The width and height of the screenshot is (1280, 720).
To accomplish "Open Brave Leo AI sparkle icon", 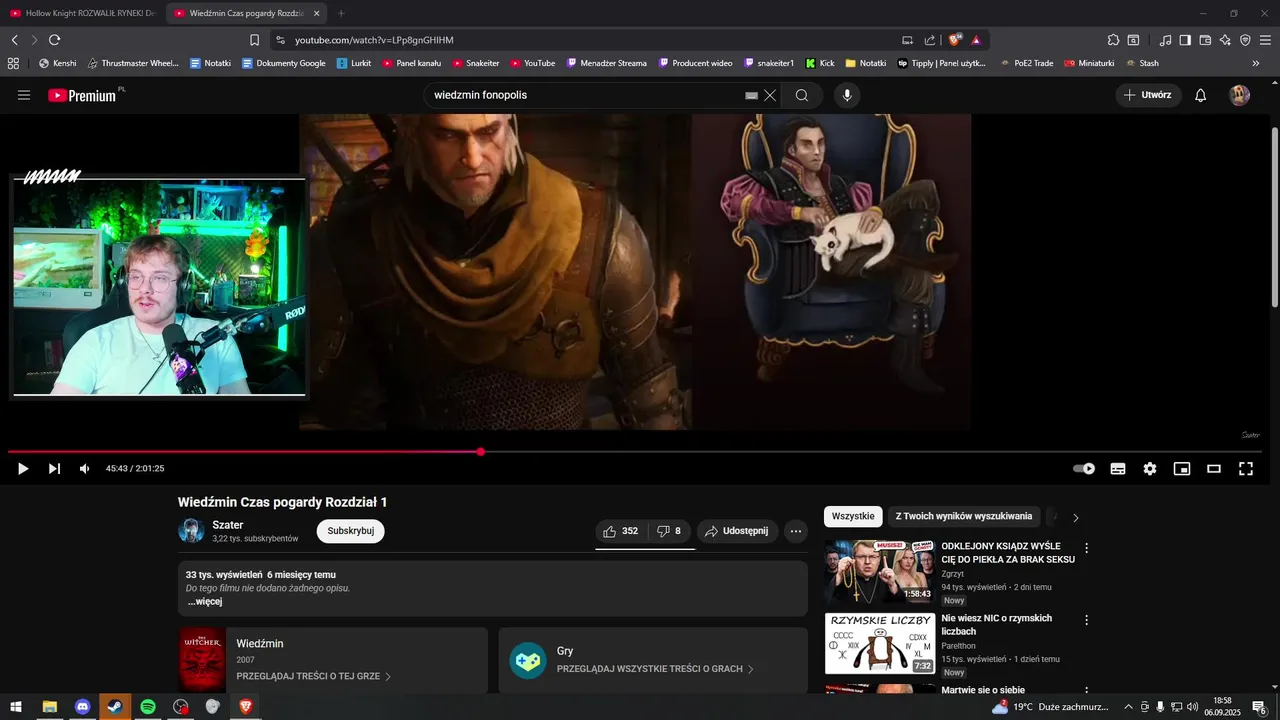I will click(x=1225, y=40).
